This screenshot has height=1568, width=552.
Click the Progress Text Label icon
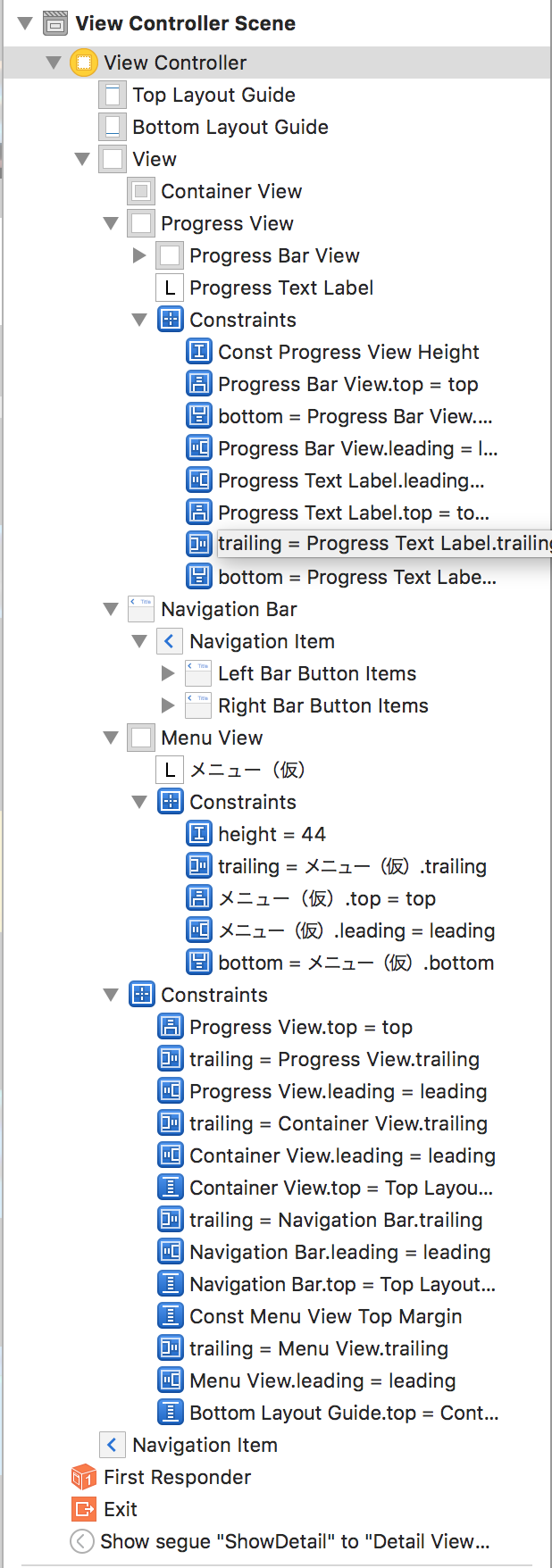click(169, 288)
